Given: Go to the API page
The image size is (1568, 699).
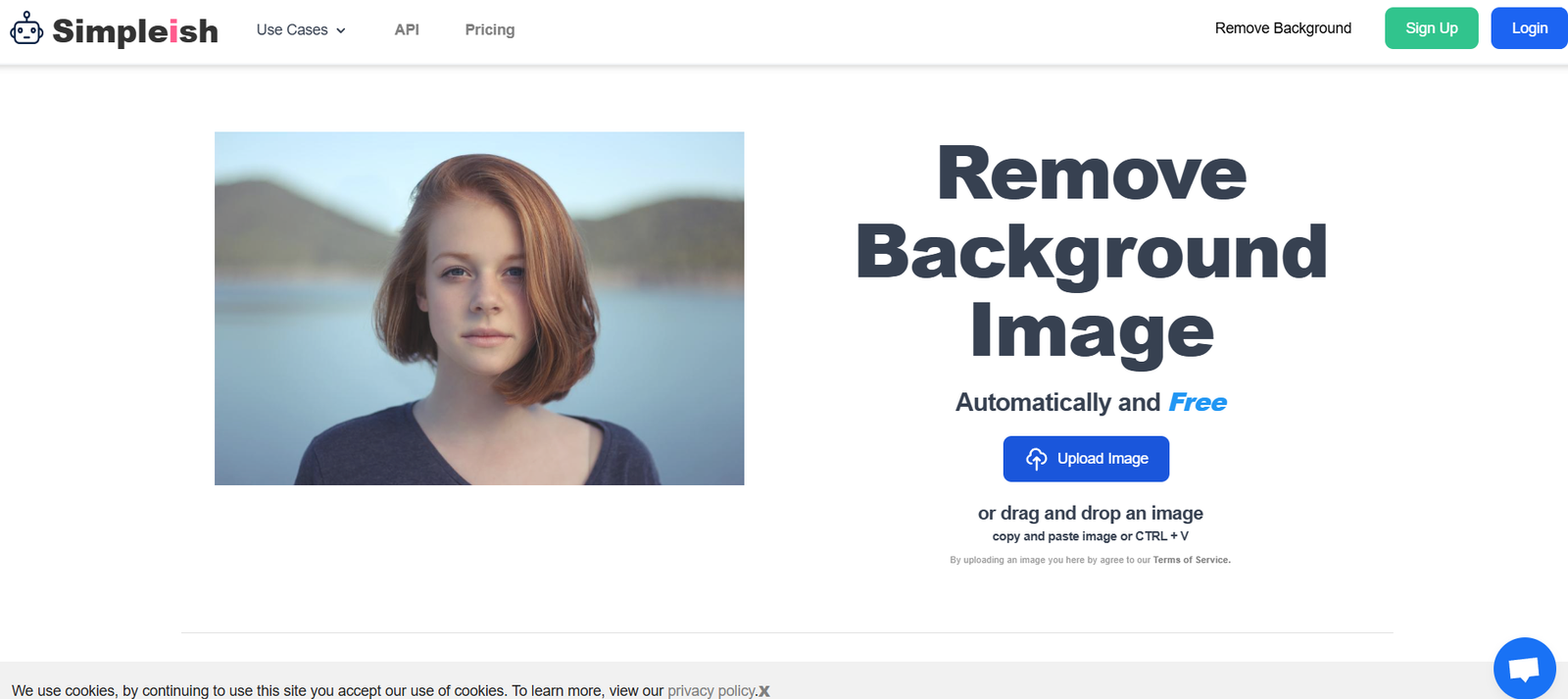Looking at the screenshot, I should pyautogui.click(x=407, y=30).
